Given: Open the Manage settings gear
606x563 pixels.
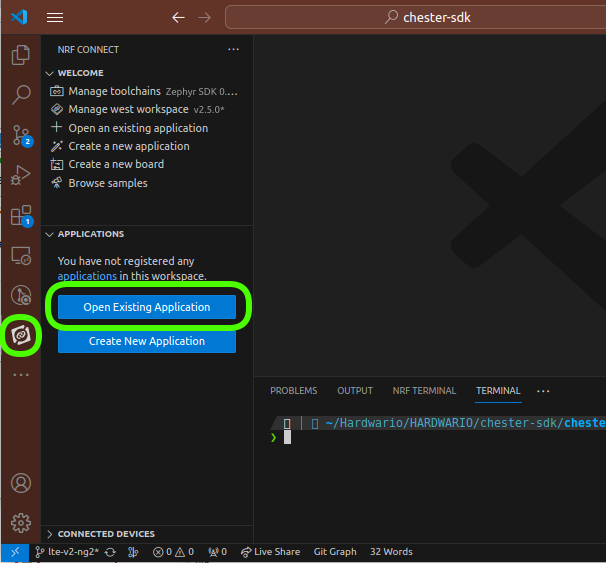Looking at the screenshot, I should coord(20,522).
